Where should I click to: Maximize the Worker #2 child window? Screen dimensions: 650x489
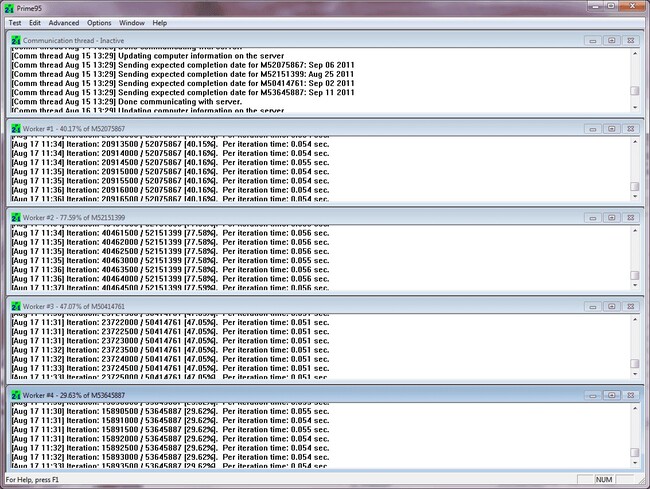(x=611, y=218)
